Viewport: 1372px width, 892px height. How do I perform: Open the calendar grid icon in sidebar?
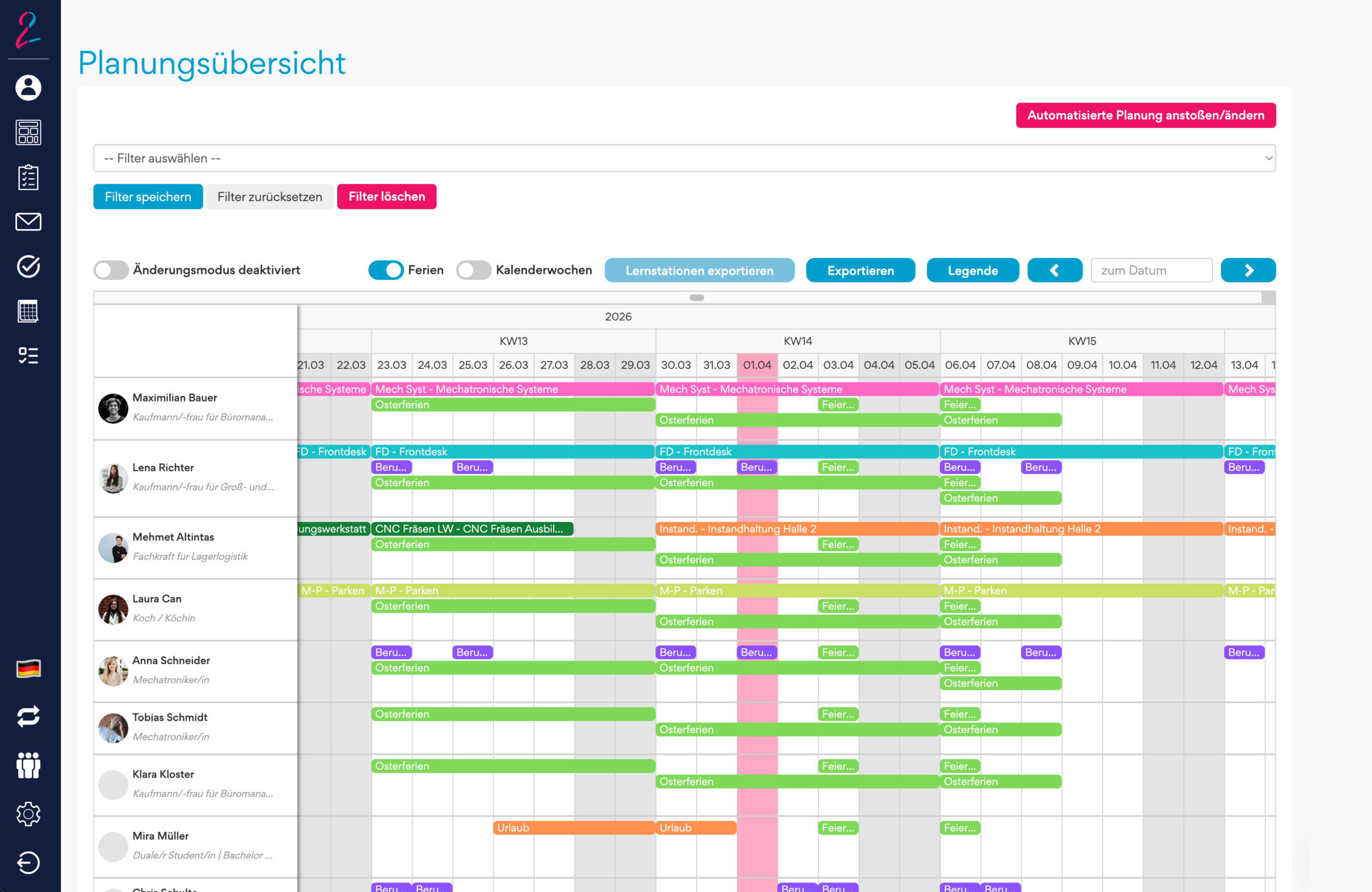28,311
